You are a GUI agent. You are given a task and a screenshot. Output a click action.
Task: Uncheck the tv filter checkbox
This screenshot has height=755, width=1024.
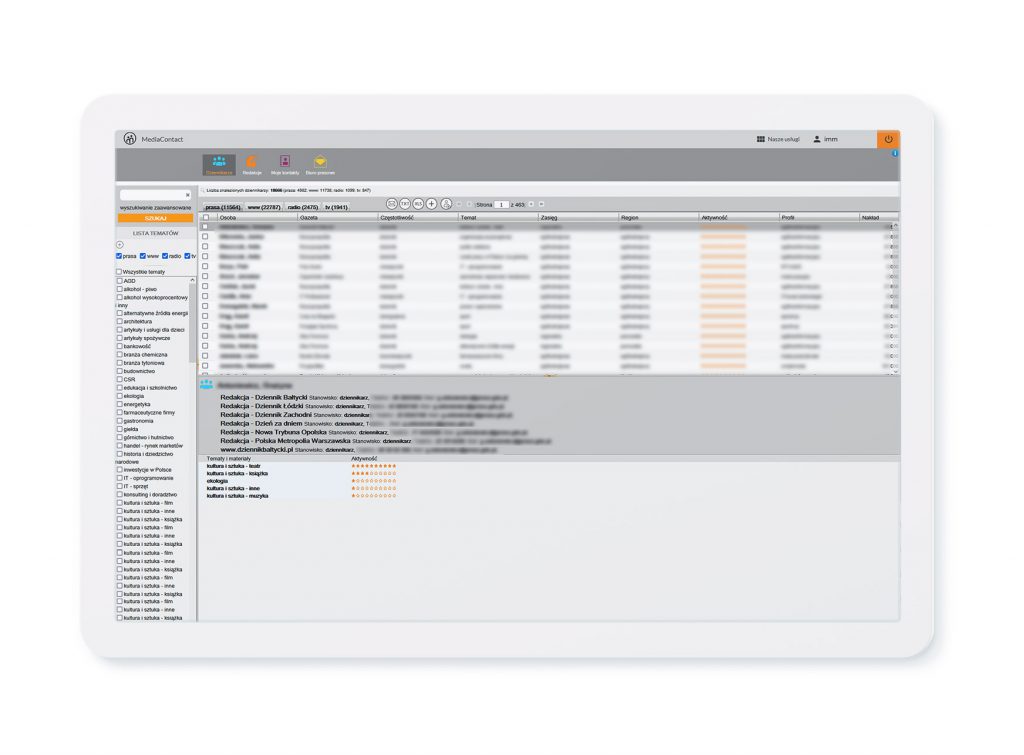187,256
